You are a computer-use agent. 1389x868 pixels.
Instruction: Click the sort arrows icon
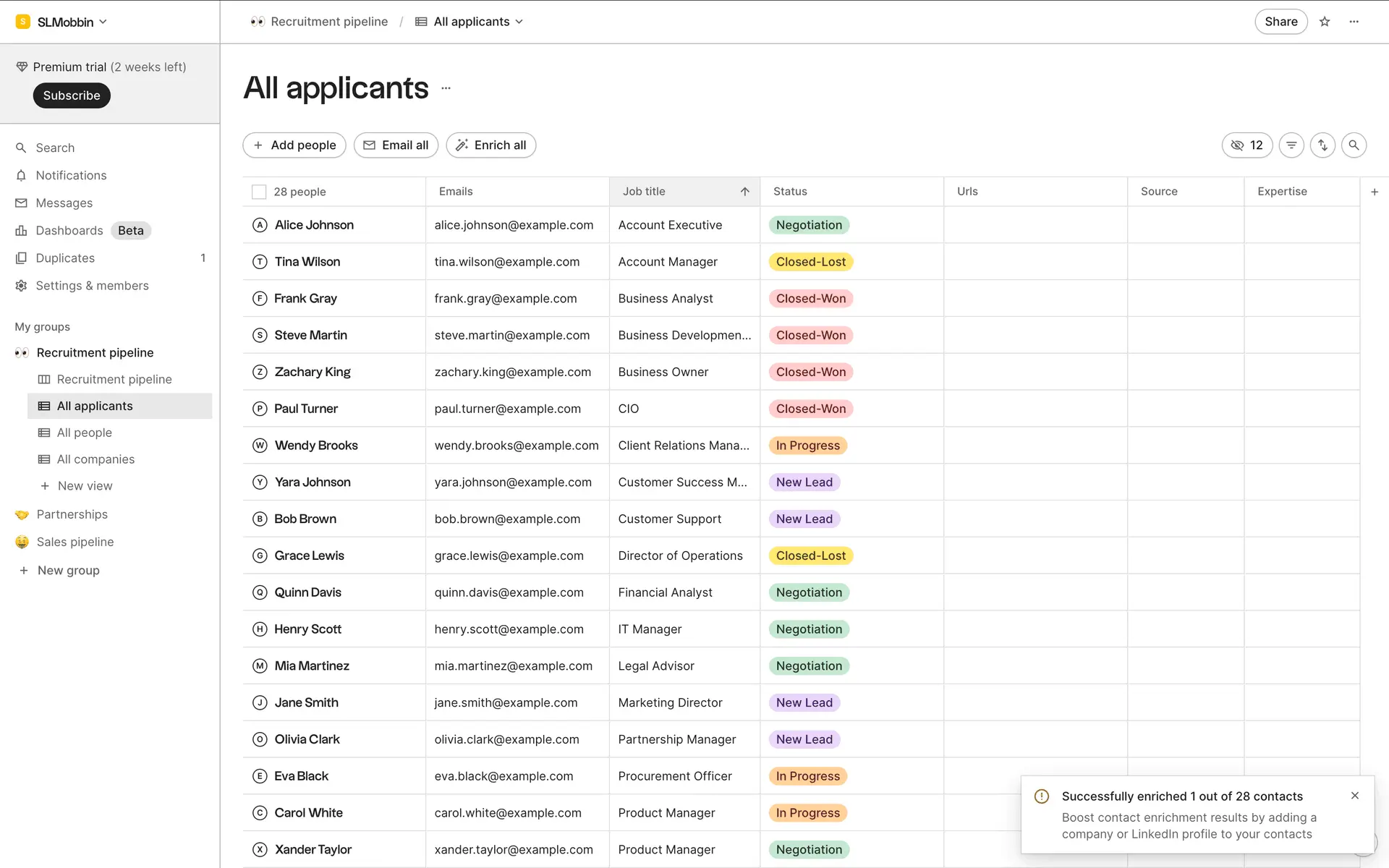[x=1322, y=145]
